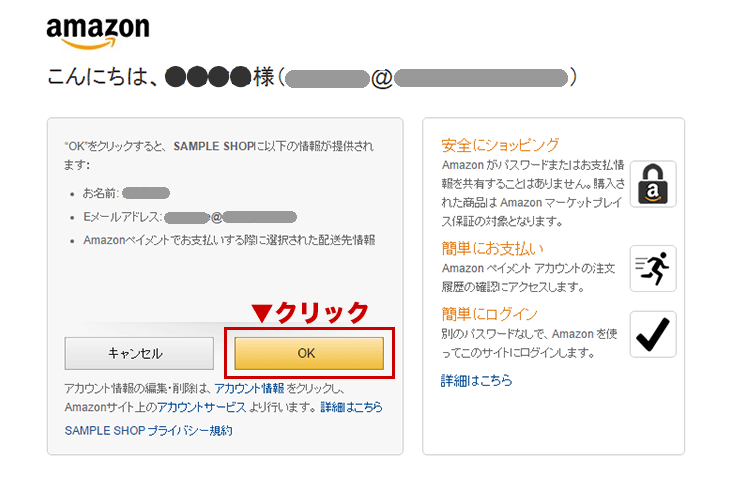730x500 pixels.
Task: Click the red クリック annotation label
Action: (x=310, y=312)
